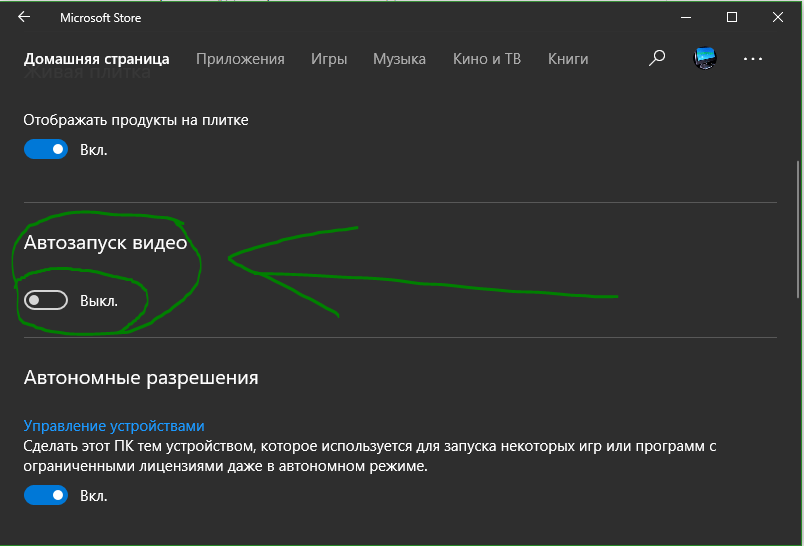This screenshot has width=804, height=546.
Task: Go back using the back arrow
Action: pyautogui.click(x=24, y=17)
